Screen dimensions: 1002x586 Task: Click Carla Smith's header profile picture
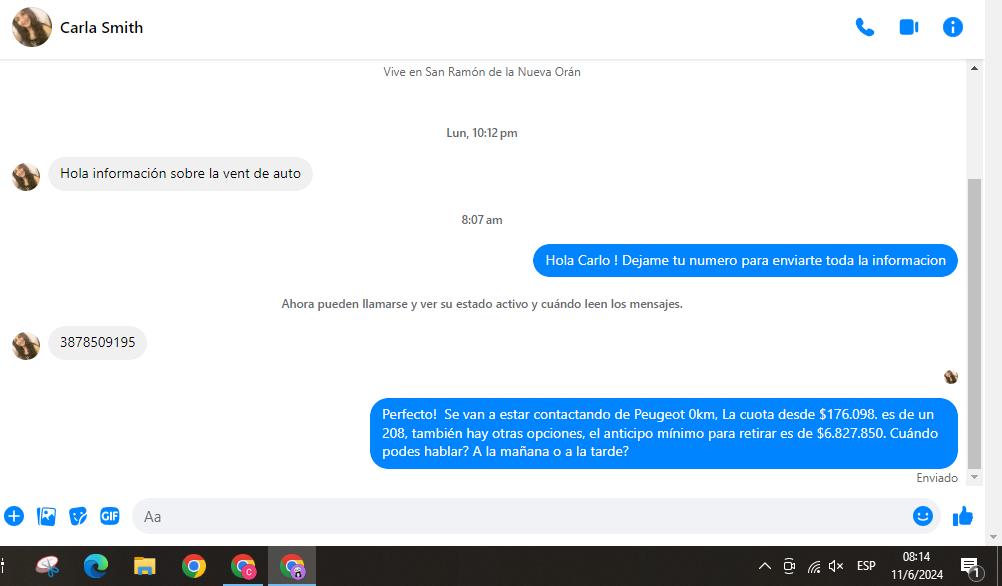tap(31, 28)
